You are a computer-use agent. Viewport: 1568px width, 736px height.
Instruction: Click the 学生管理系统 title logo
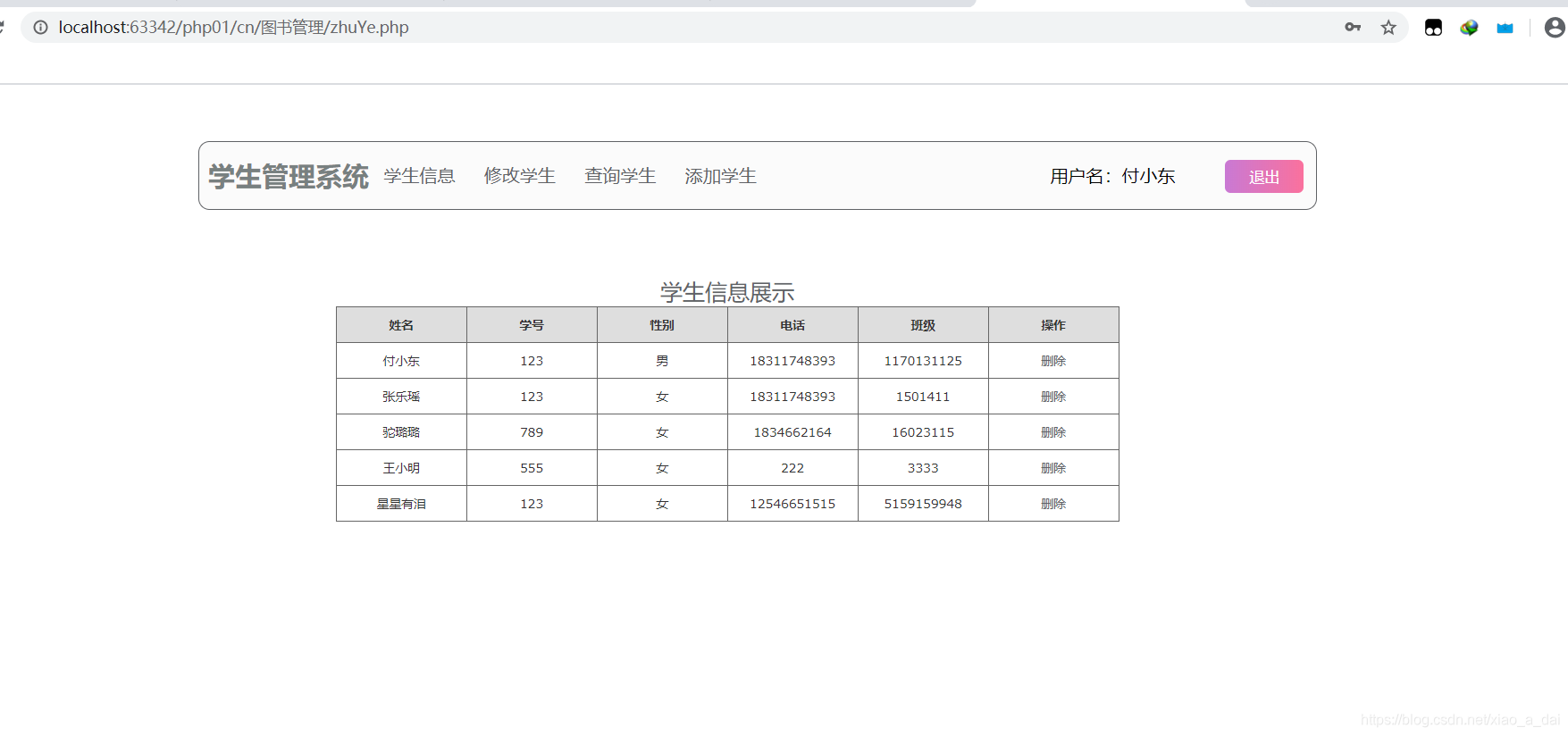point(289,177)
